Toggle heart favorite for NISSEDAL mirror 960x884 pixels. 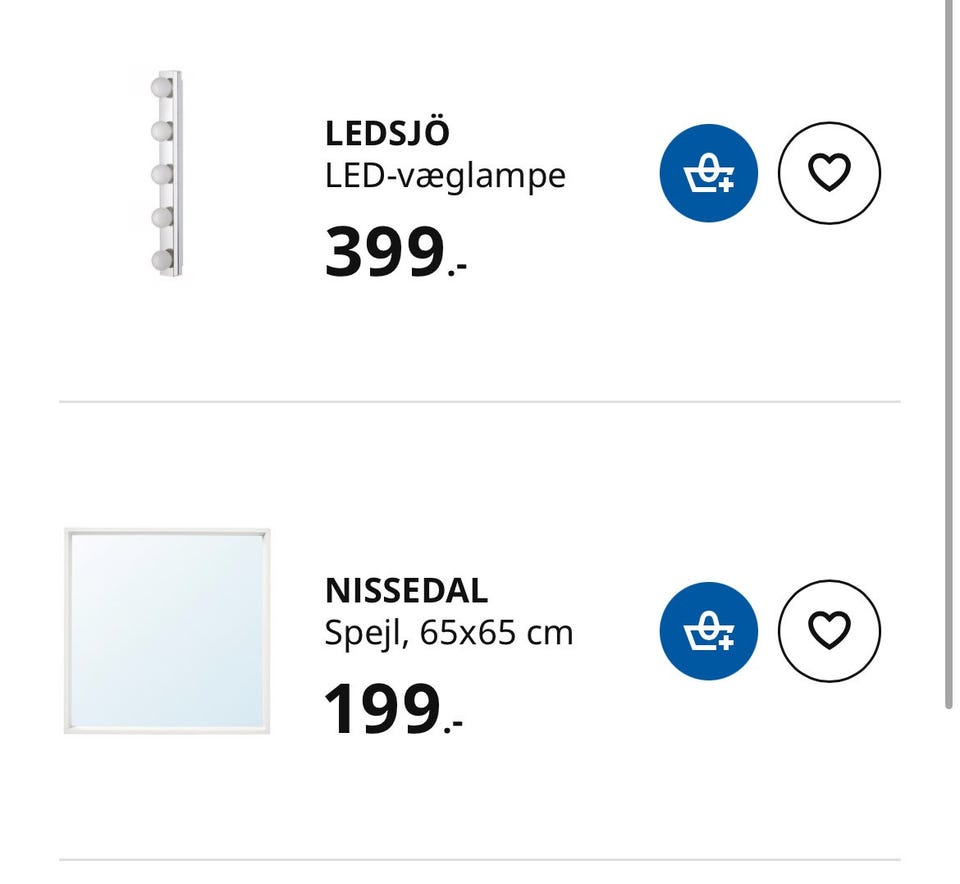(829, 631)
